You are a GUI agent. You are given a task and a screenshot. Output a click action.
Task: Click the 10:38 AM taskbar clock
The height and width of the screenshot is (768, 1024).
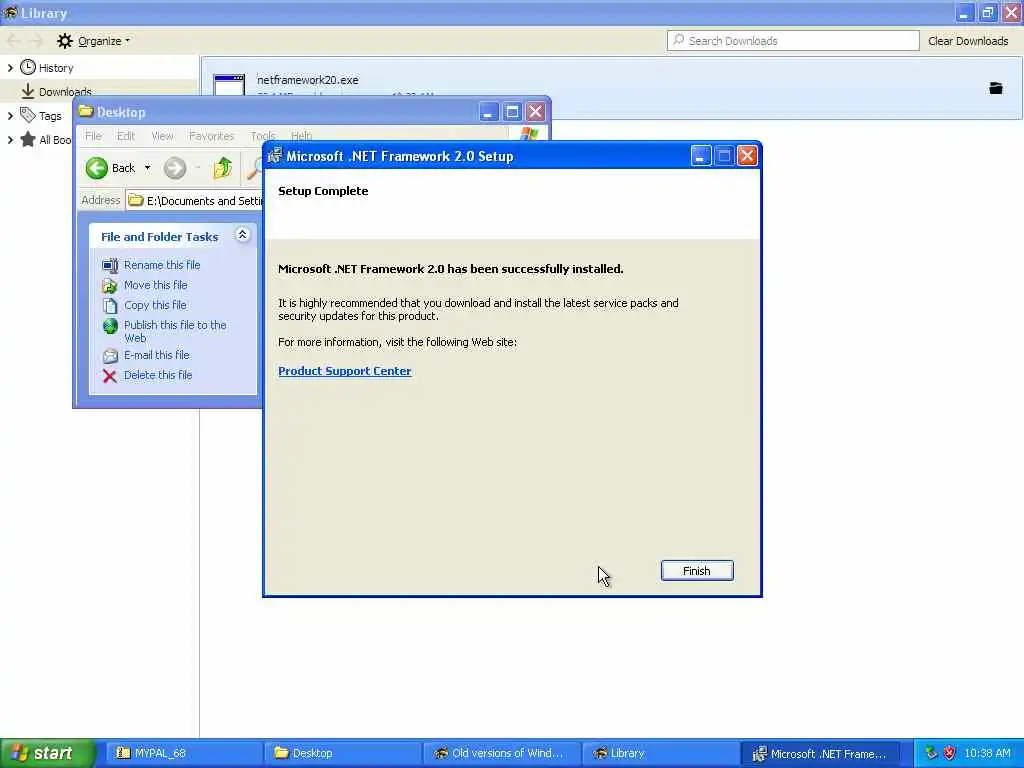pos(987,753)
